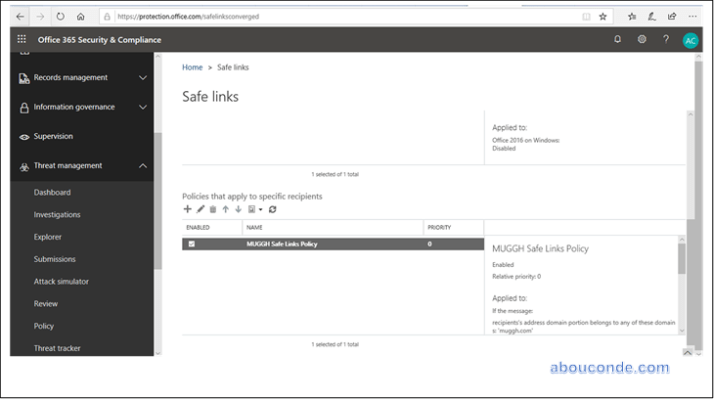714x400 pixels.
Task: Increase policy priority with up arrow
Action: click(225, 209)
